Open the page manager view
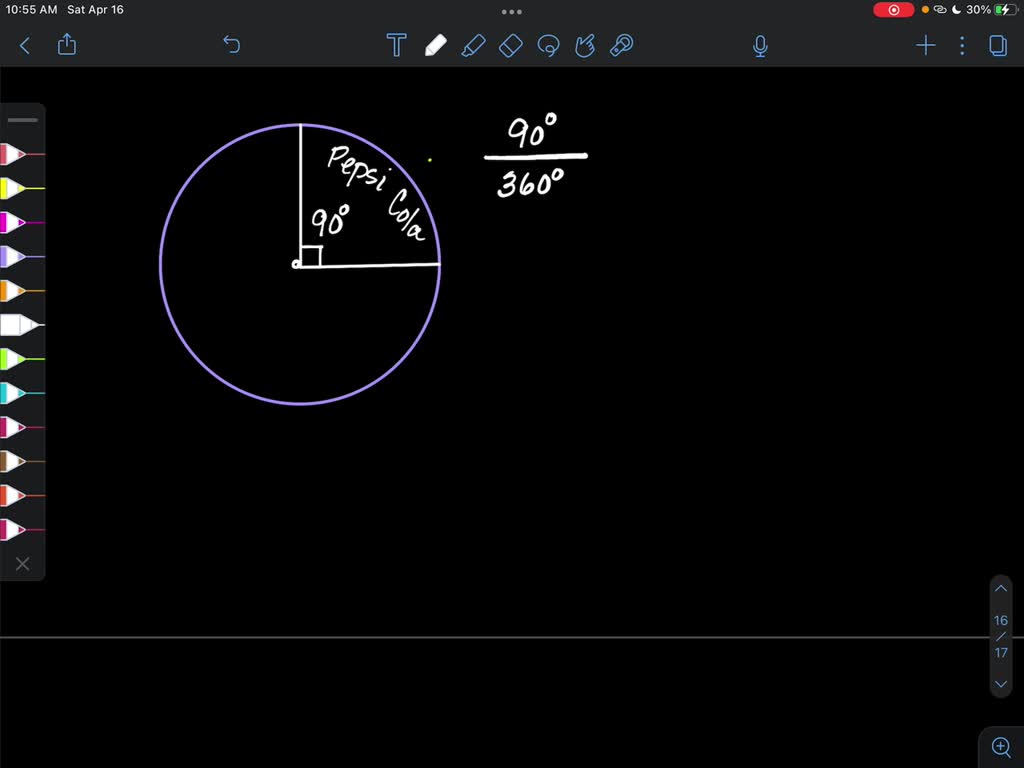This screenshot has width=1024, height=768. pyautogui.click(x=998, y=45)
